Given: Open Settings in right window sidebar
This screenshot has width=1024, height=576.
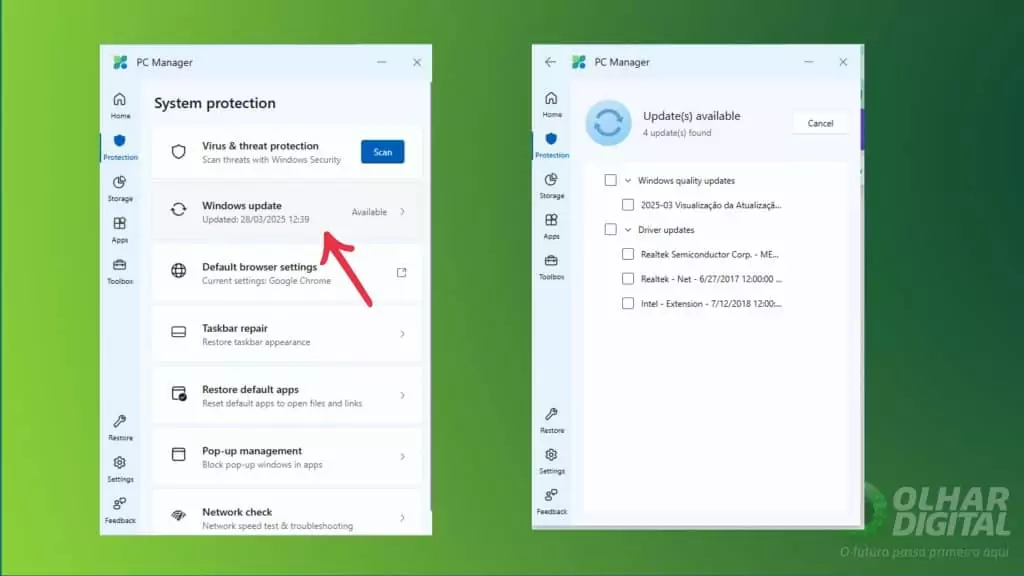Looking at the screenshot, I should point(552,461).
